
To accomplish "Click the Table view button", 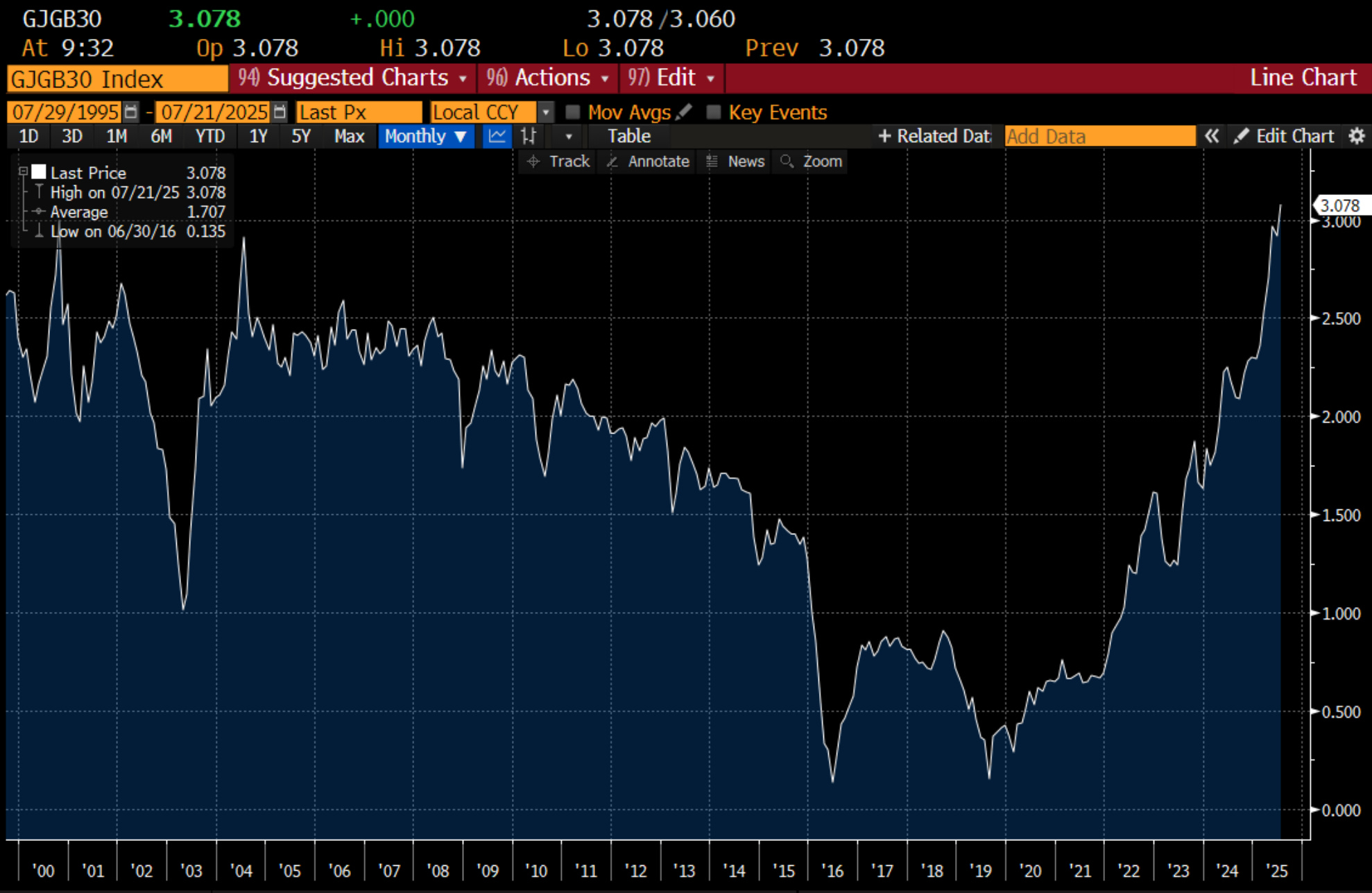I will click(628, 136).
